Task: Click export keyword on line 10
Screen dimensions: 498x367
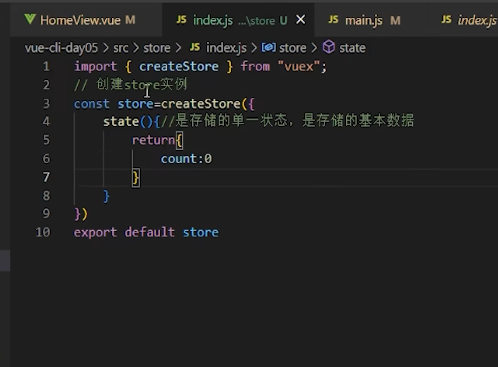Action: (x=95, y=232)
